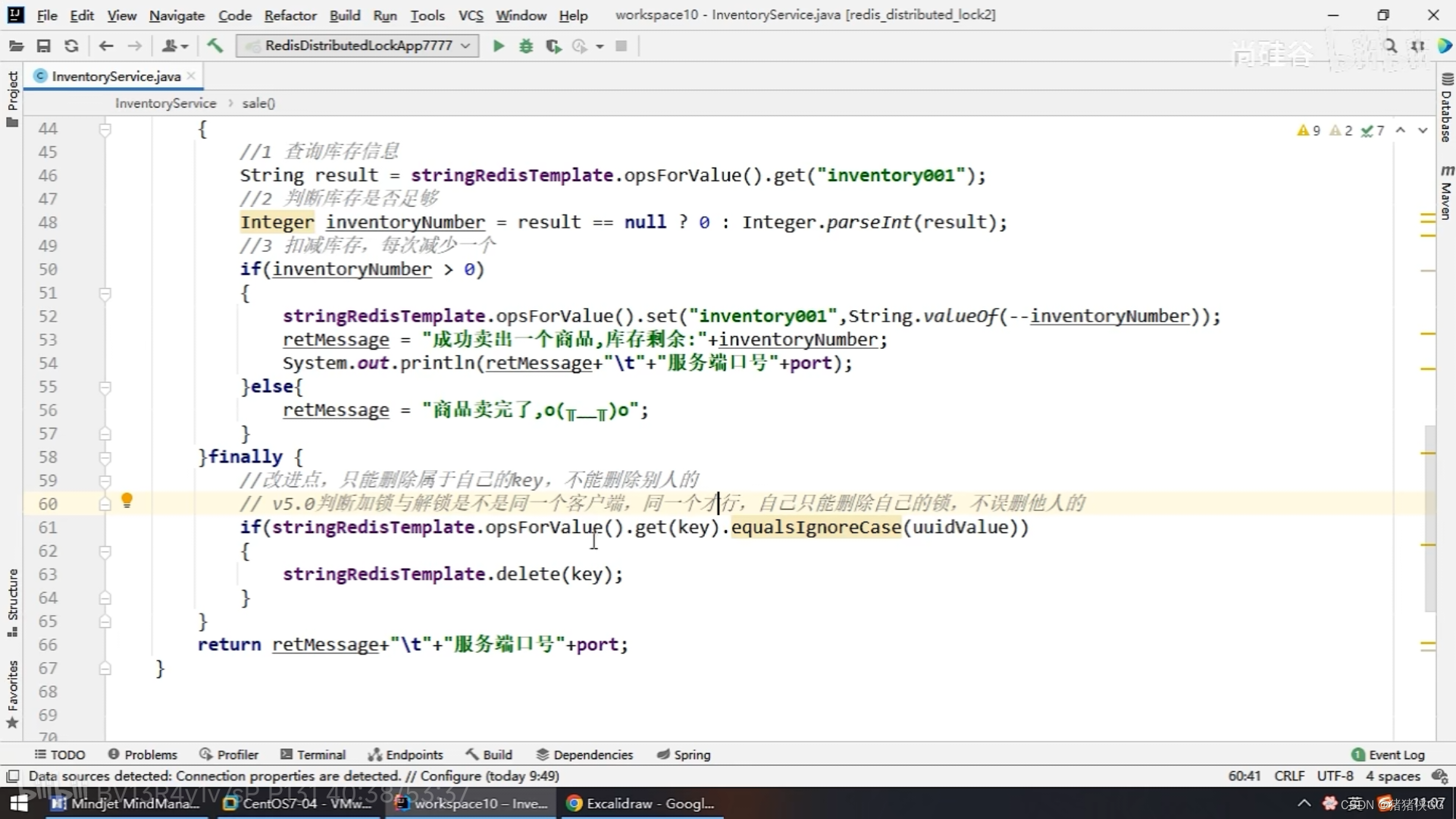This screenshot has width=1456, height=819.
Task: Run with coverage icon
Action: coord(553,46)
